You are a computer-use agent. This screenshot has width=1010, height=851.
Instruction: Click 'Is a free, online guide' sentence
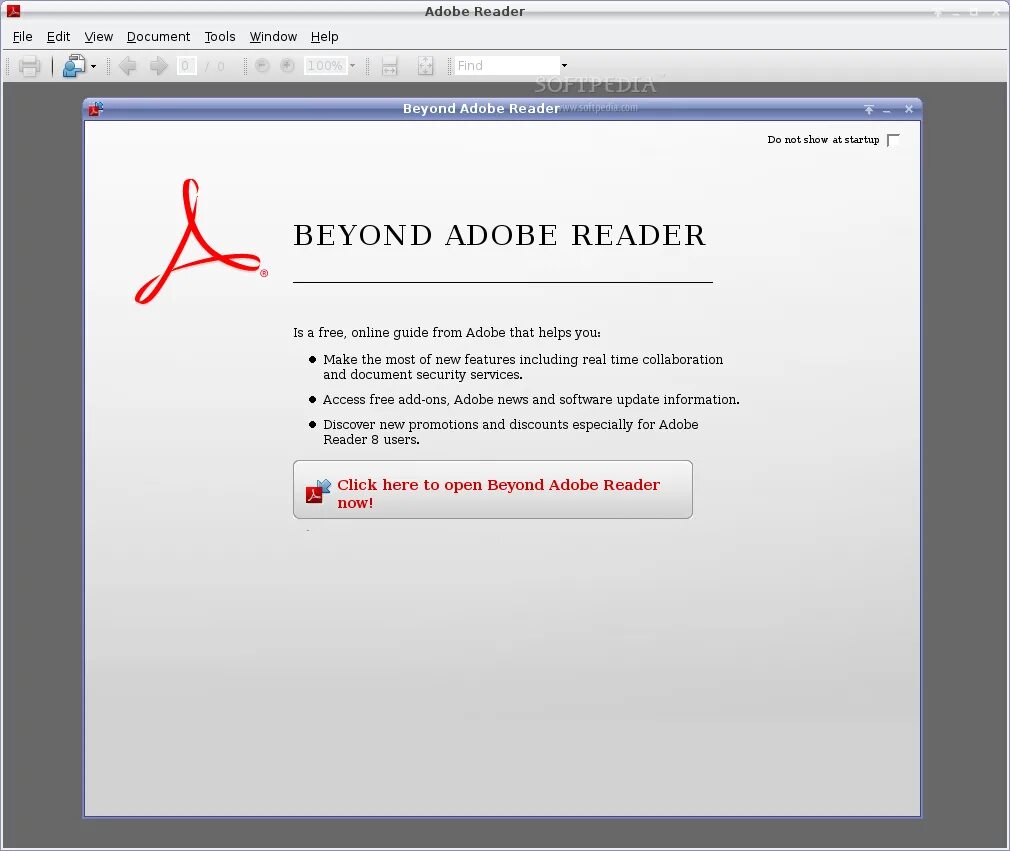pos(447,332)
